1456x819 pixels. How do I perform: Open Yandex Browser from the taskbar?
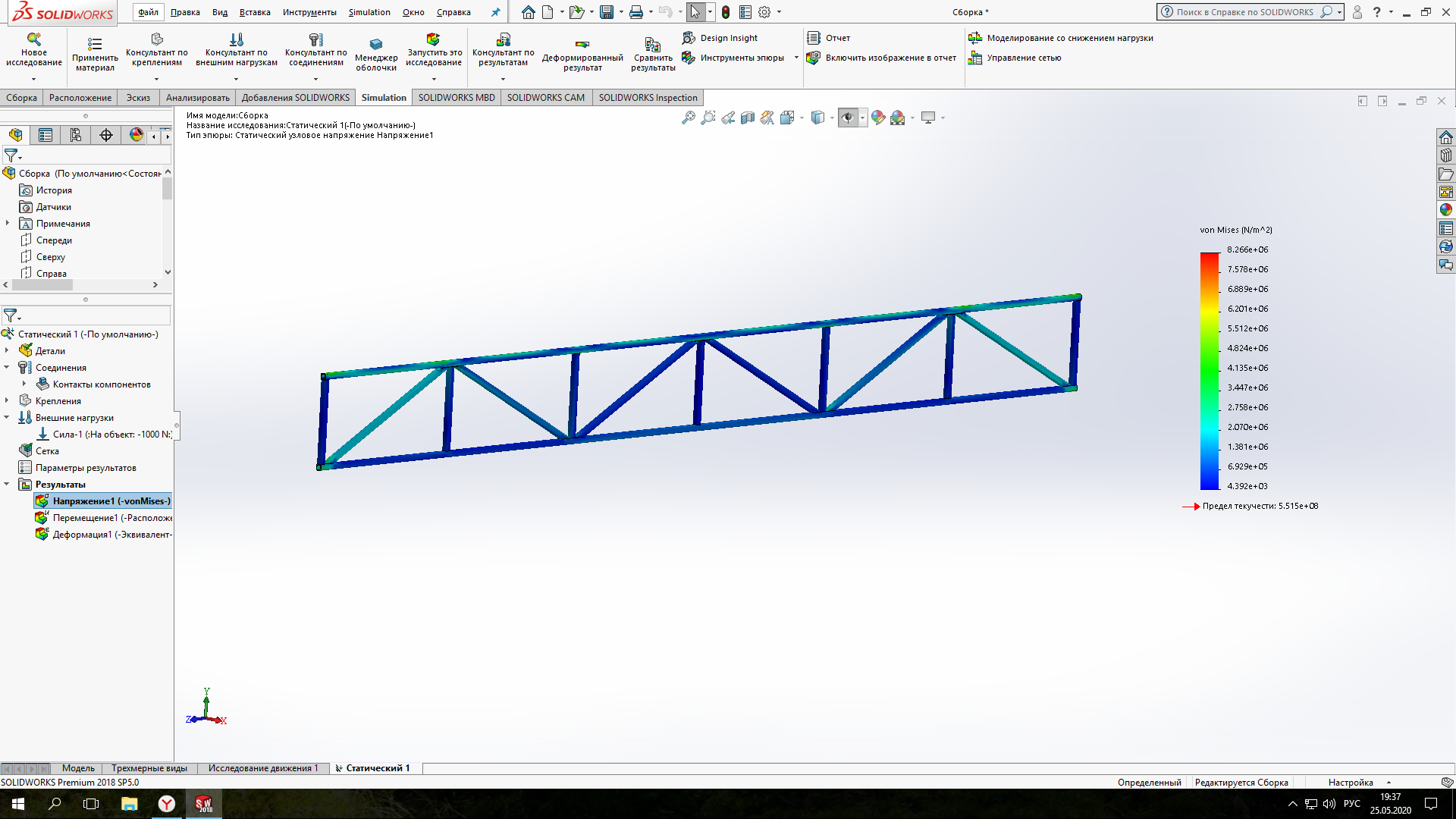[x=166, y=804]
